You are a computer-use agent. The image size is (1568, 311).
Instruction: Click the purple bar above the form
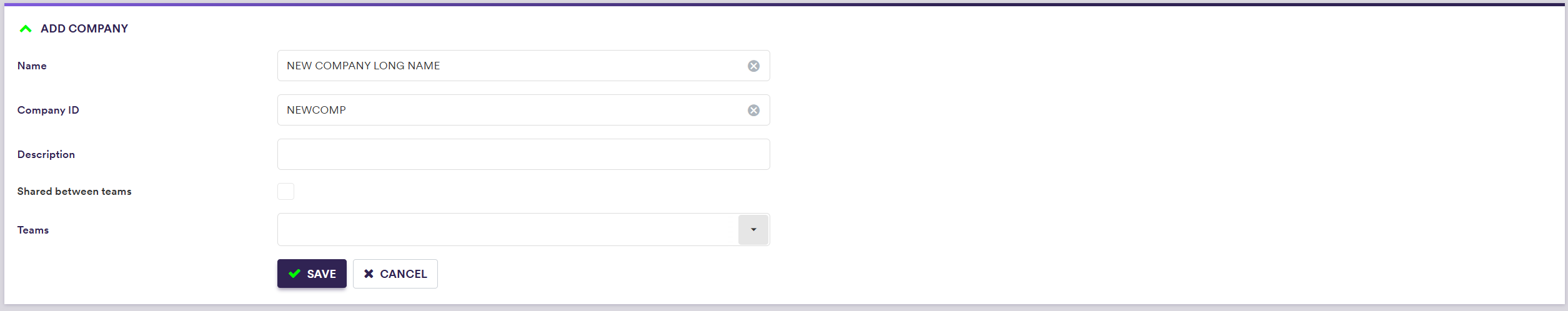click(784, 4)
